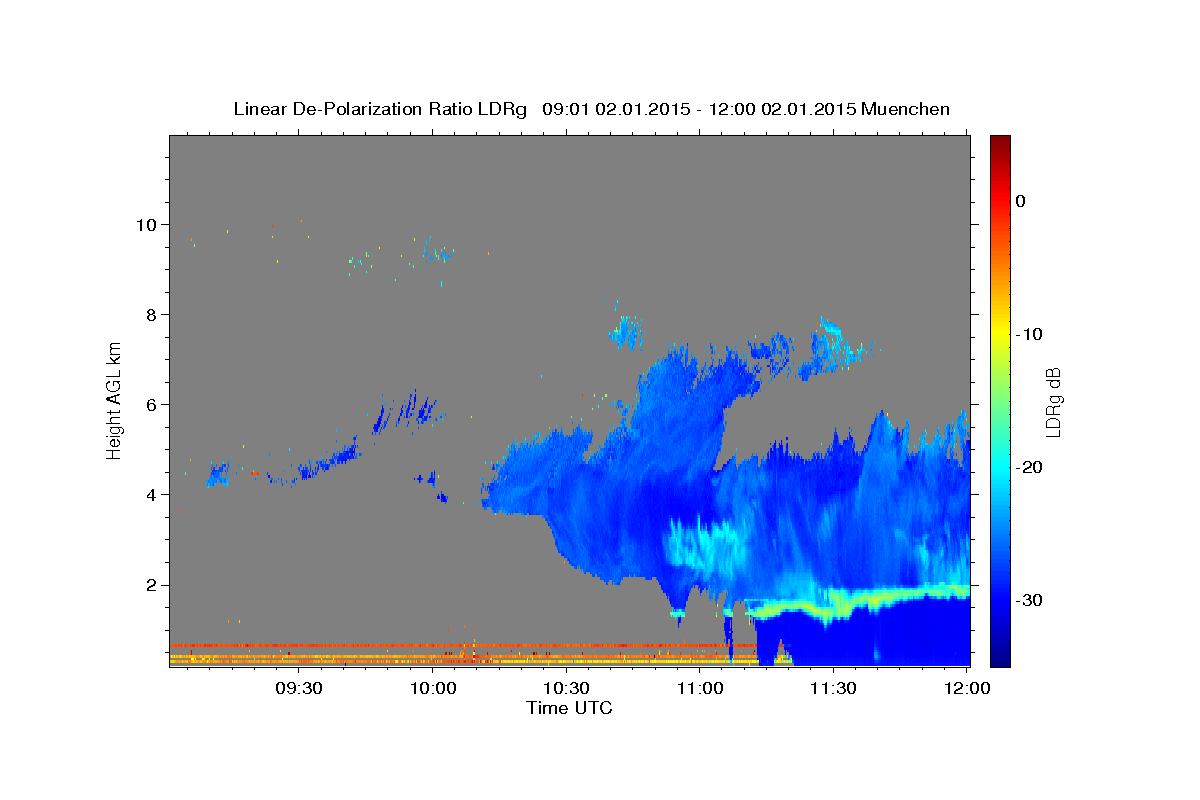Image resolution: width=1200 pixels, height=800 pixels.
Task: Select the 10:30 time tick label
Action: coord(566,688)
